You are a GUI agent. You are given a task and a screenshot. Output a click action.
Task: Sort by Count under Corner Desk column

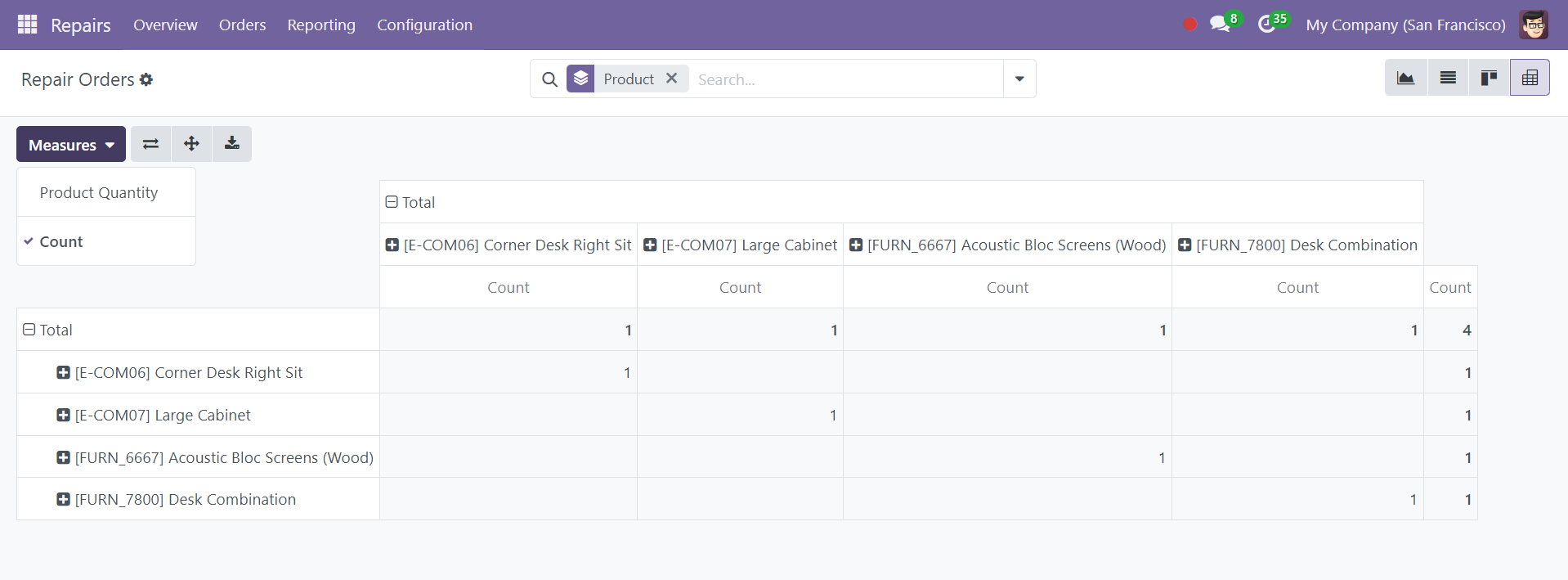(x=508, y=287)
